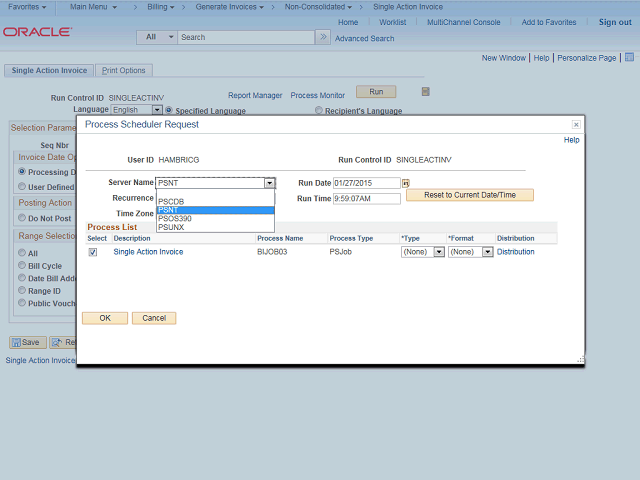Select PSUNX from the server list
Viewport: 640px width, 480px height.
171,227
